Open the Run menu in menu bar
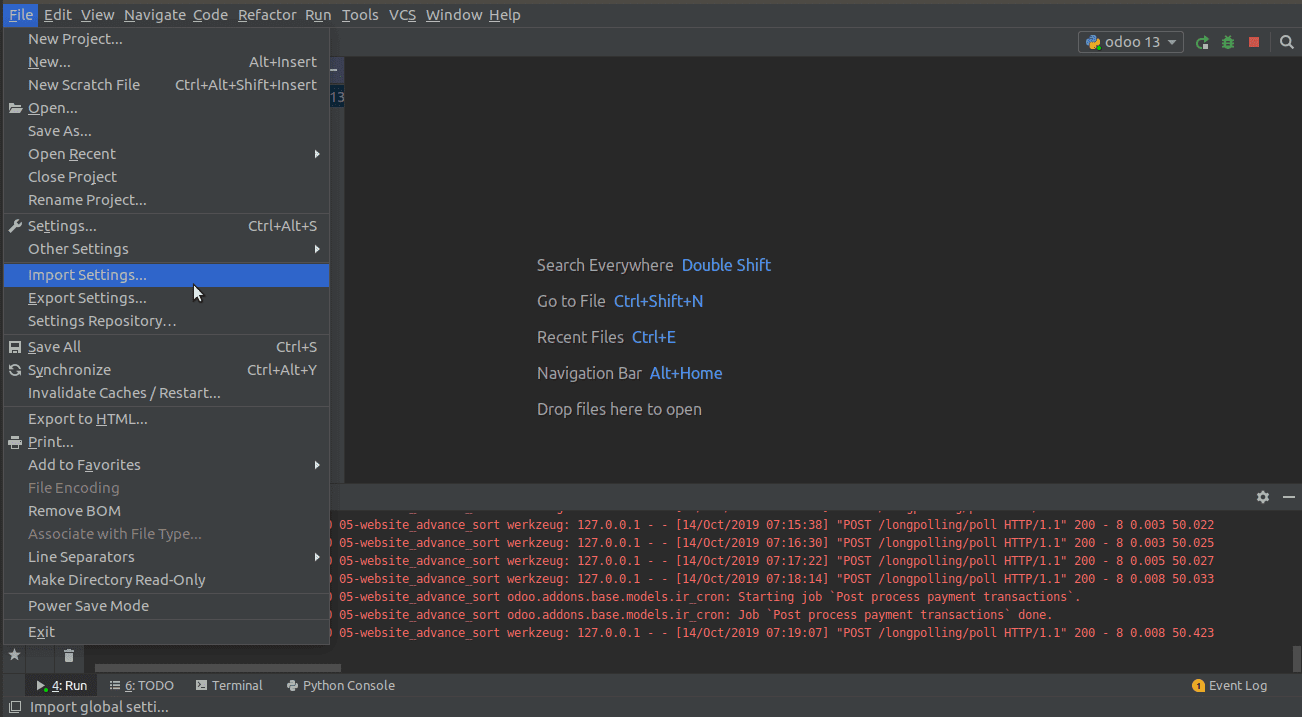The width and height of the screenshot is (1302, 717). coord(318,15)
